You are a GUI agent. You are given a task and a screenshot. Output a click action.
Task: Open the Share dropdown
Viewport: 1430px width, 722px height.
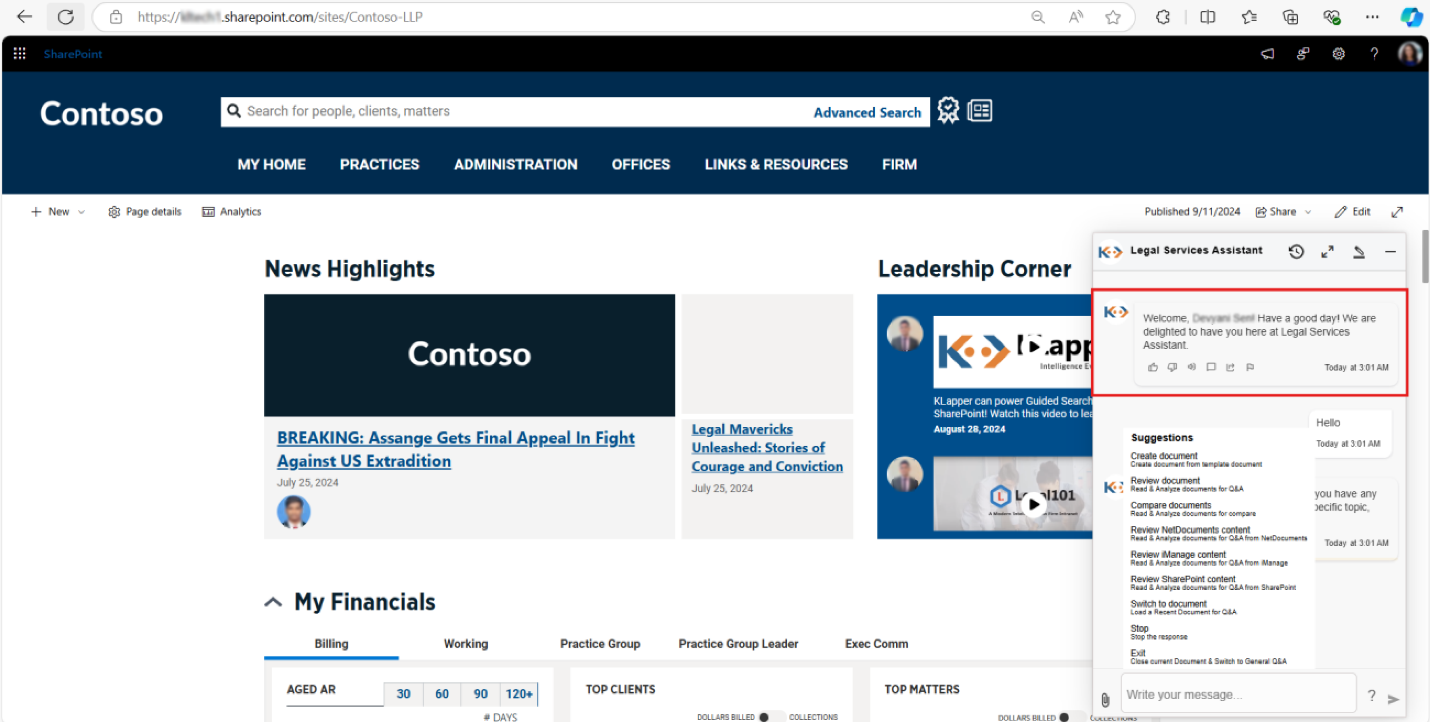(1283, 212)
